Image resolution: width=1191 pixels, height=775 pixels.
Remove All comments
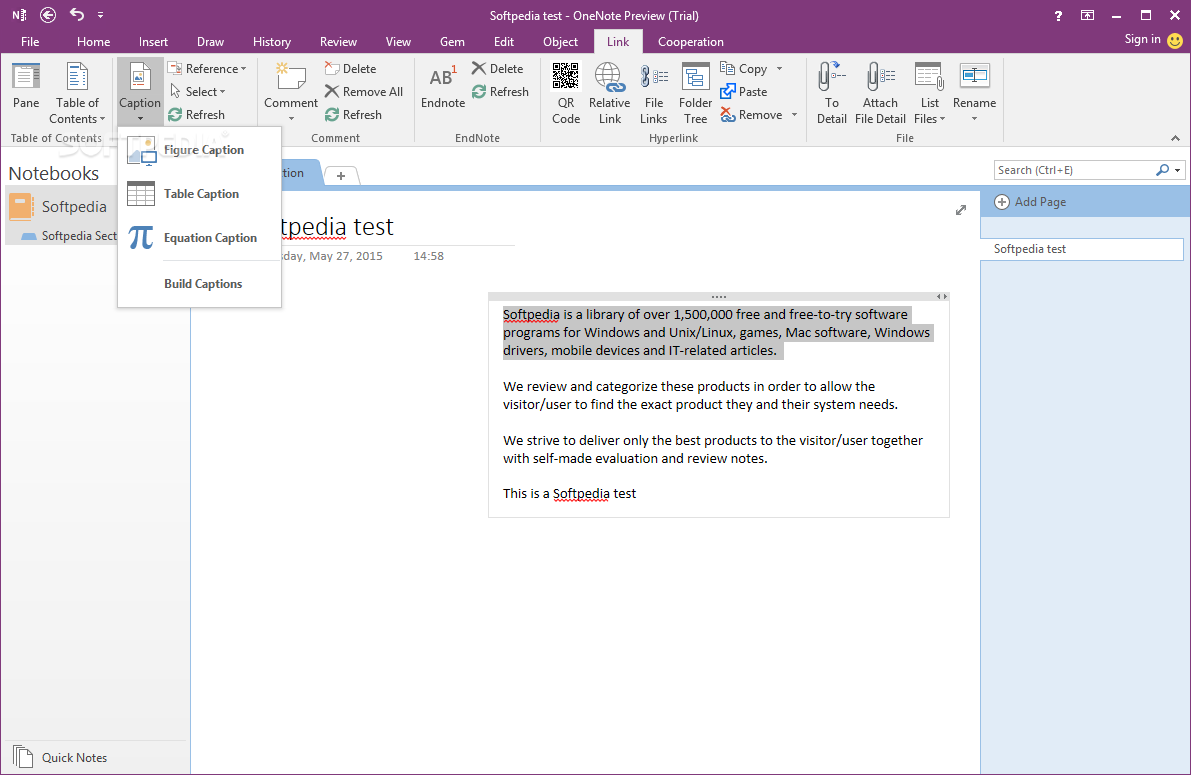364,91
